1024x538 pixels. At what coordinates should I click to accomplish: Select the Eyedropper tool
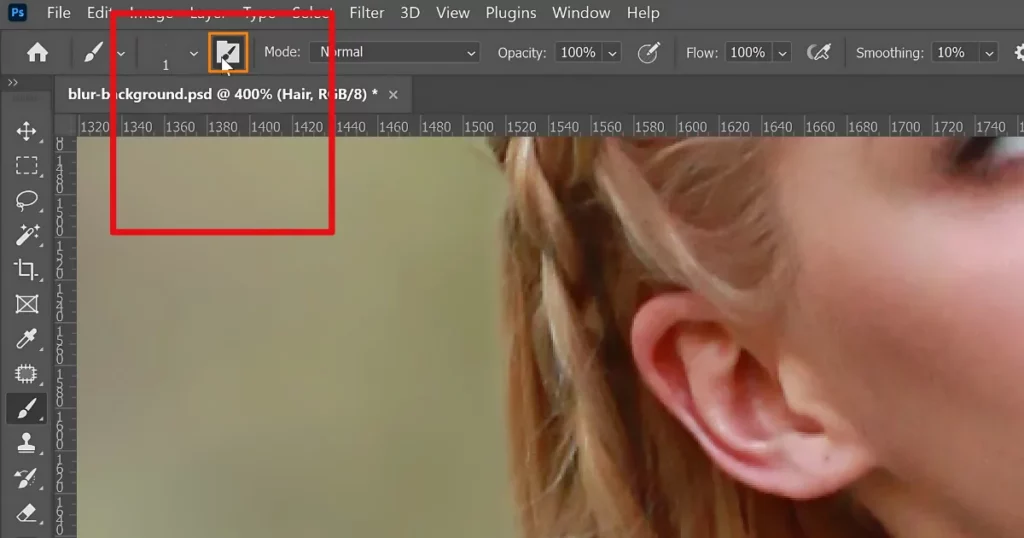coord(27,339)
